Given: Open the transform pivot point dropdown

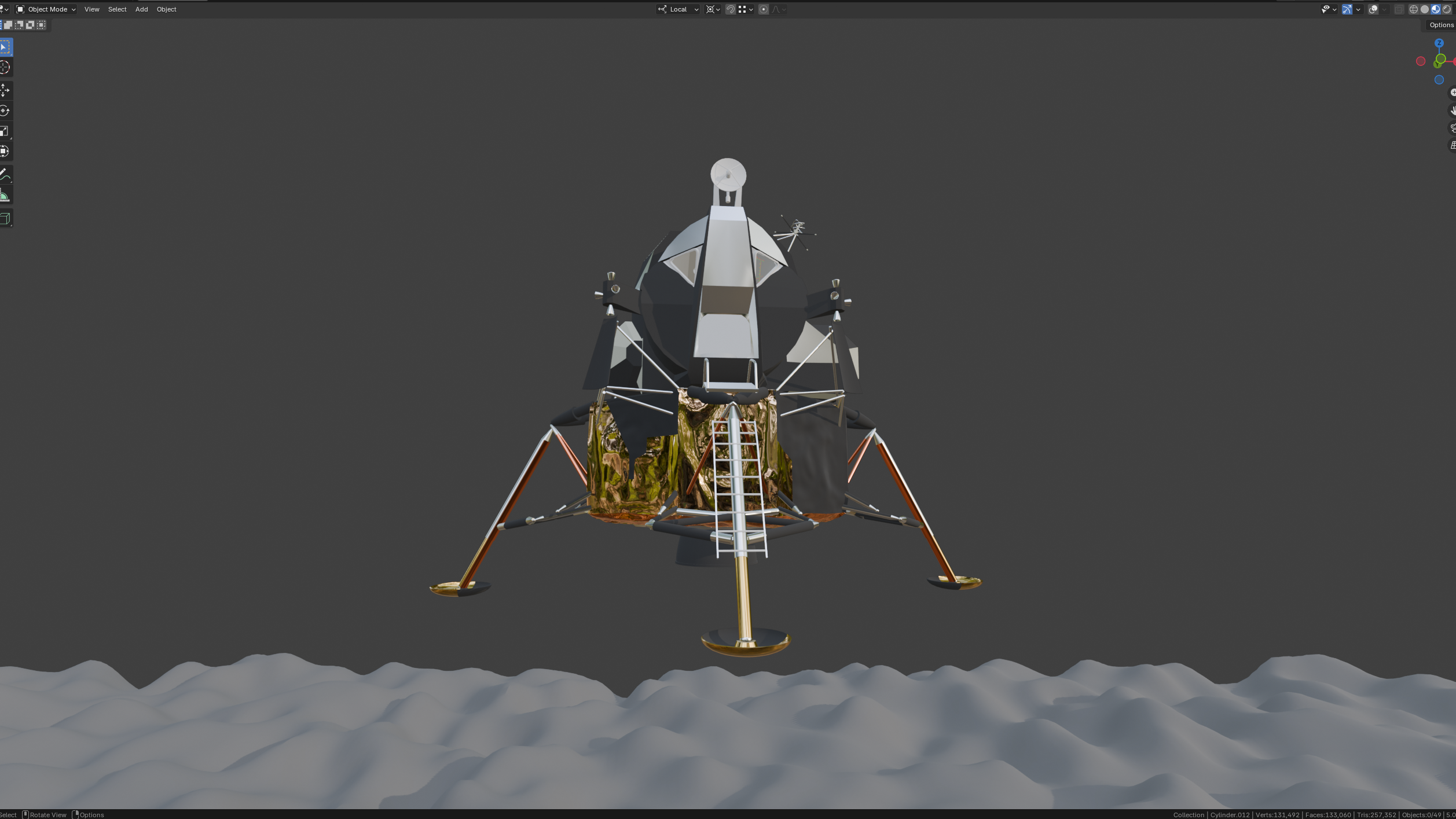Looking at the screenshot, I should (713, 9).
